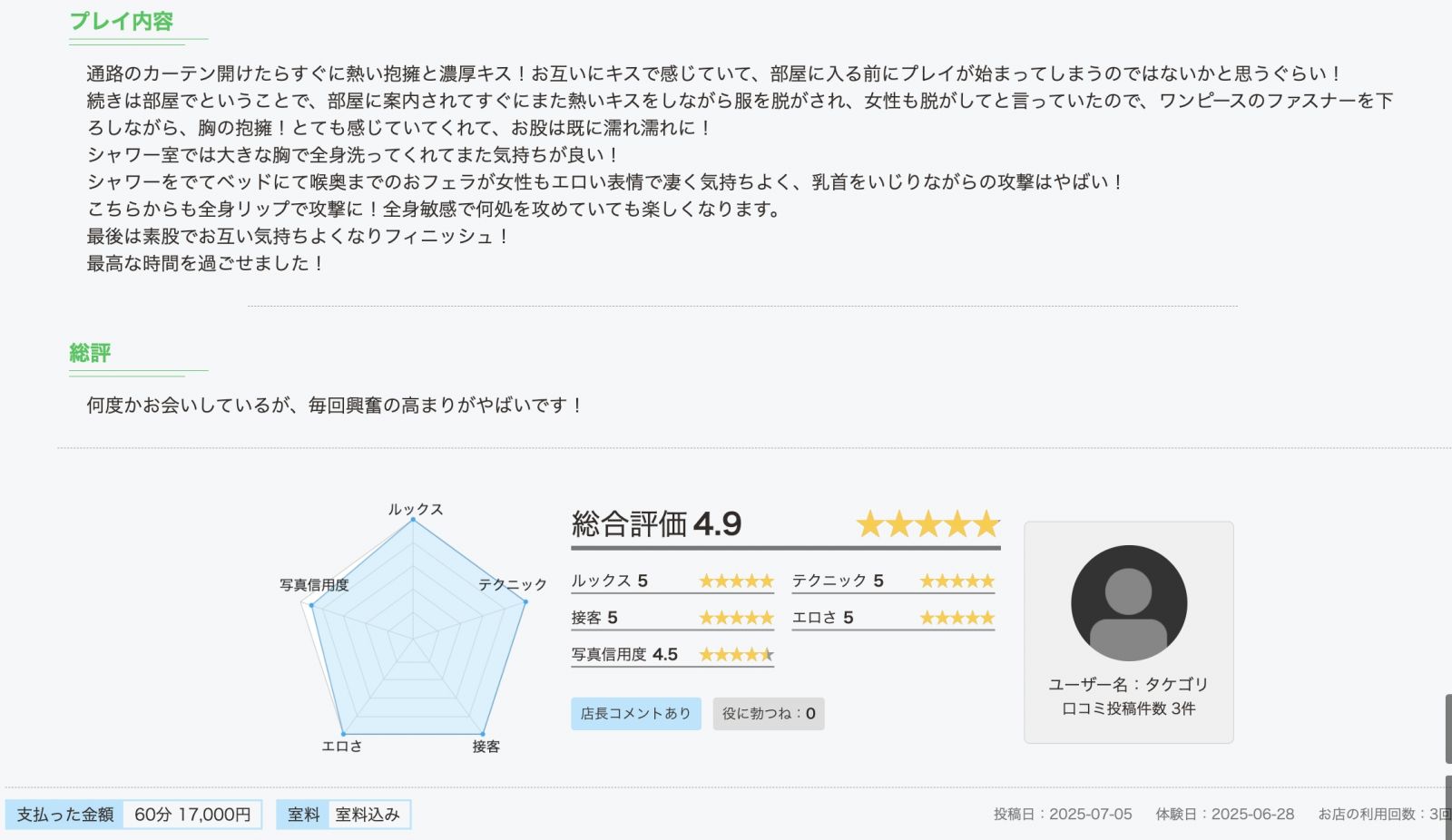Click the ユーザー名:タケゴリ text
This screenshot has height=840, width=1452.
click(1129, 684)
